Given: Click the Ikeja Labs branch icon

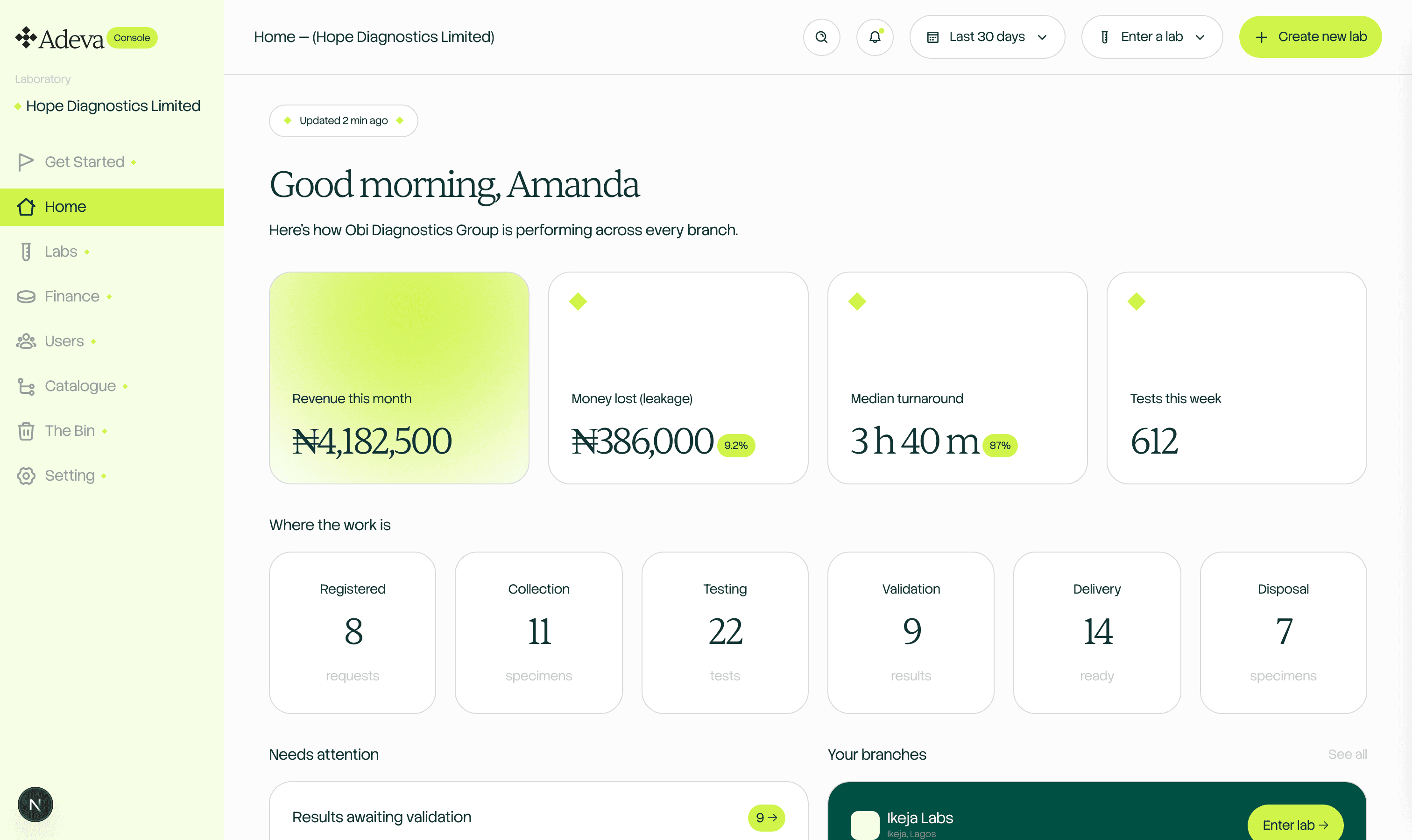Looking at the screenshot, I should 864,825.
